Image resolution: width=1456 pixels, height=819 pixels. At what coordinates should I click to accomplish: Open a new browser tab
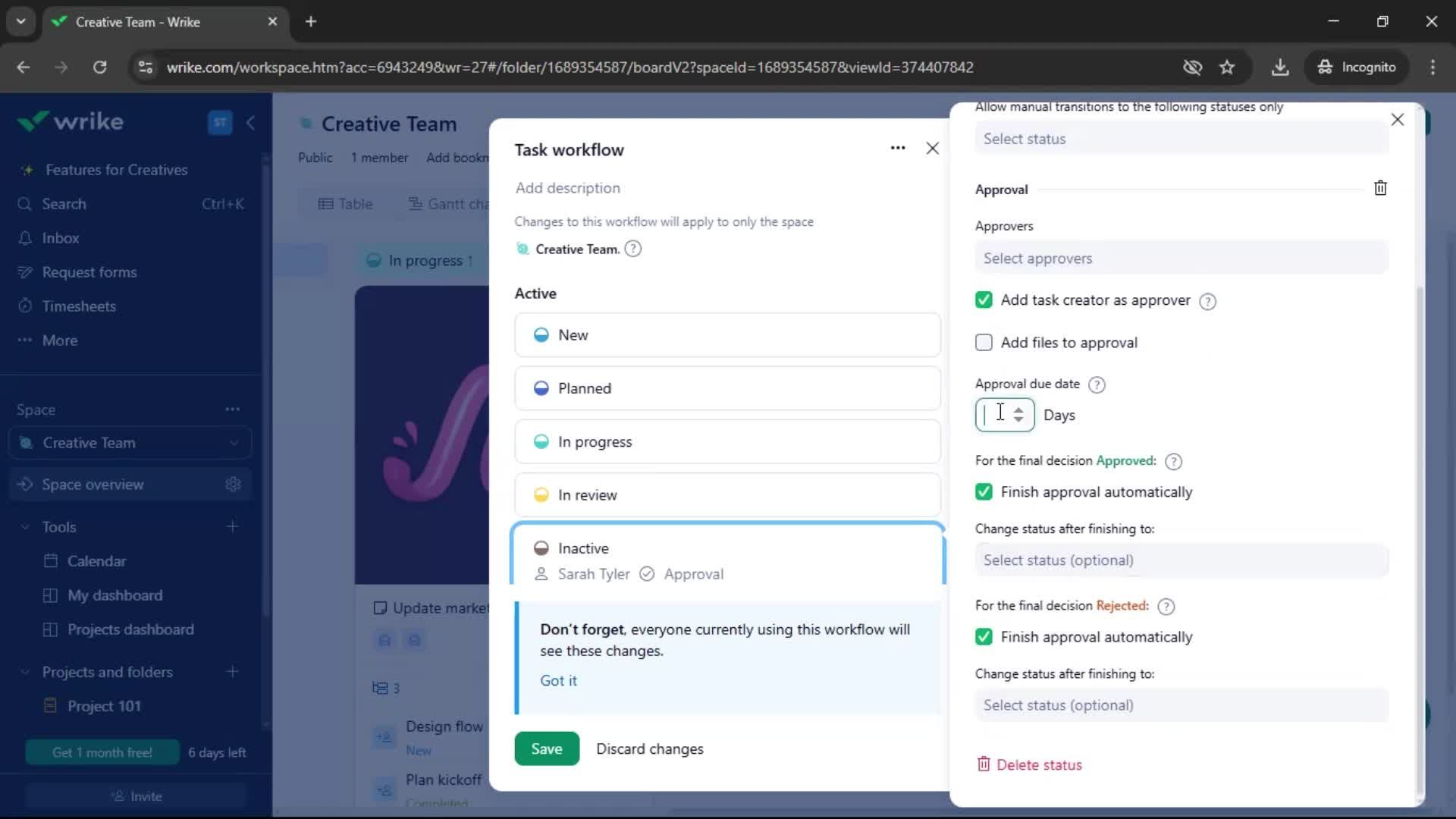tap(311, 21)
